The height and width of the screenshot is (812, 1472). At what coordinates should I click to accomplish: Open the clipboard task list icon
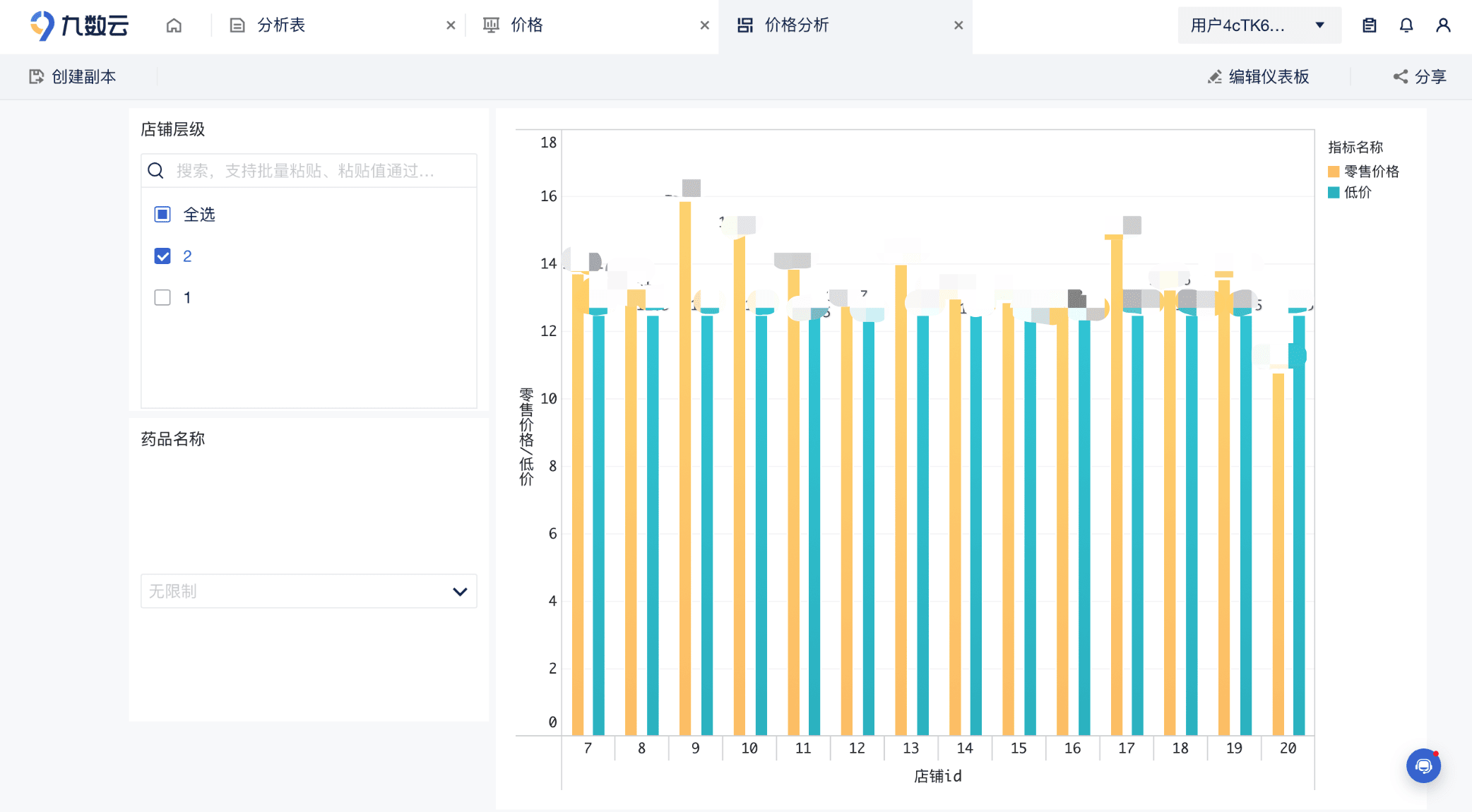point(1370,25)
